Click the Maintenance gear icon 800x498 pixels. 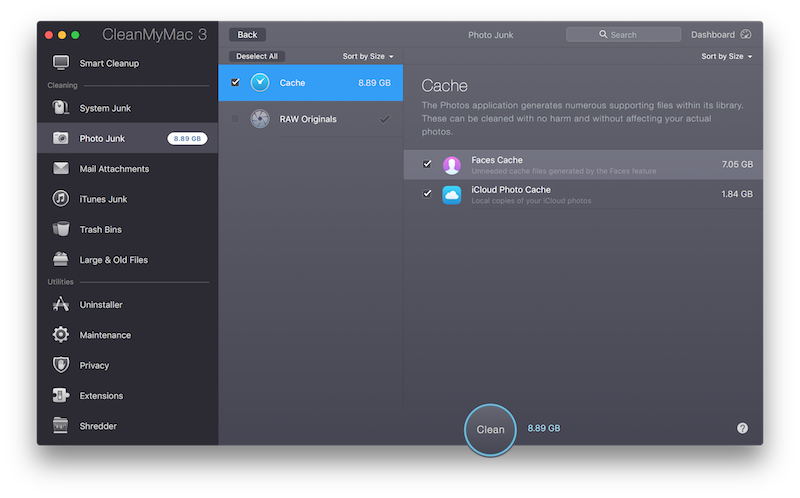tap(61, 335)
